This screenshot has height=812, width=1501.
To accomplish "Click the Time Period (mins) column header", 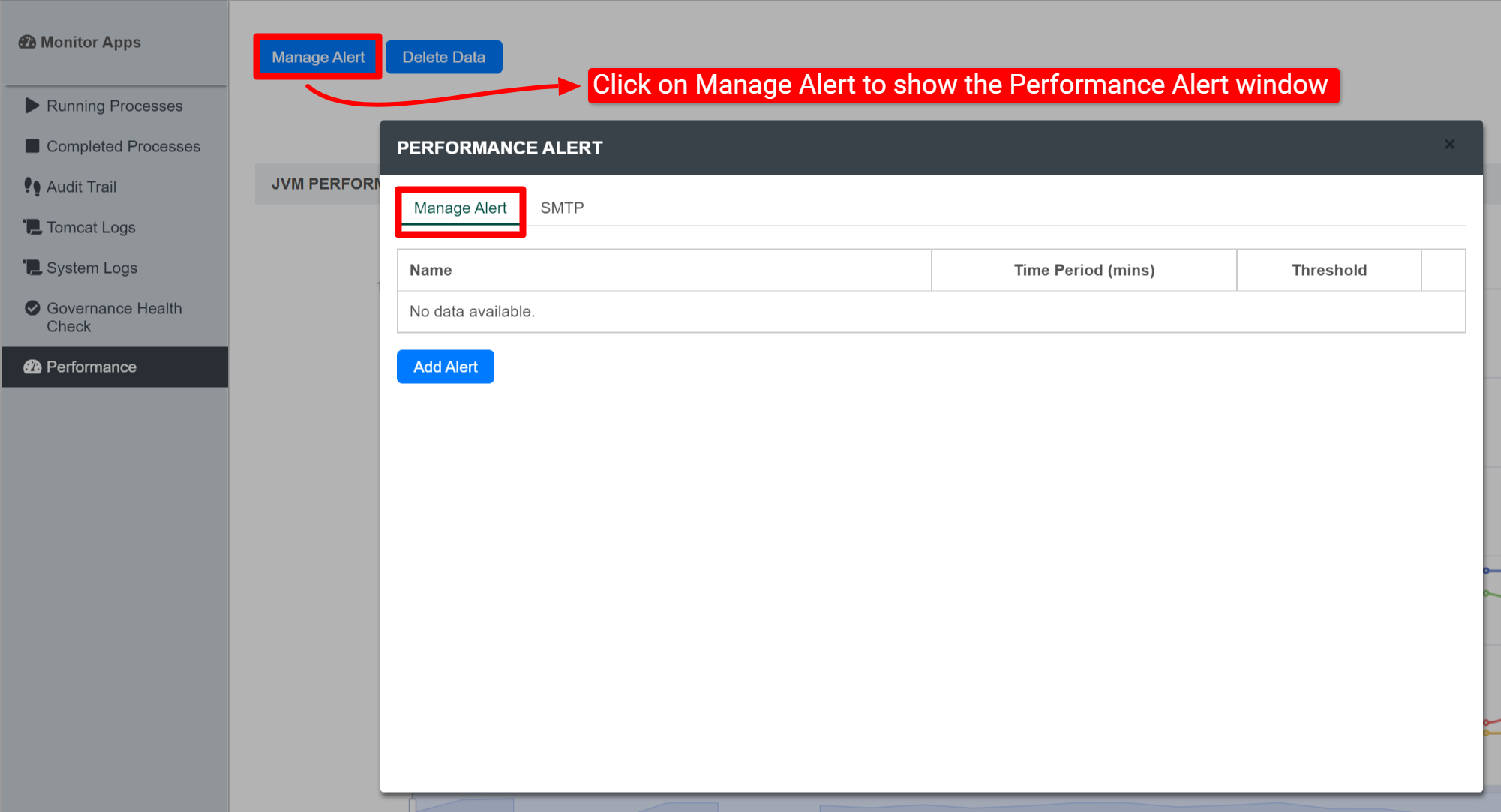I will [1083, 271].
